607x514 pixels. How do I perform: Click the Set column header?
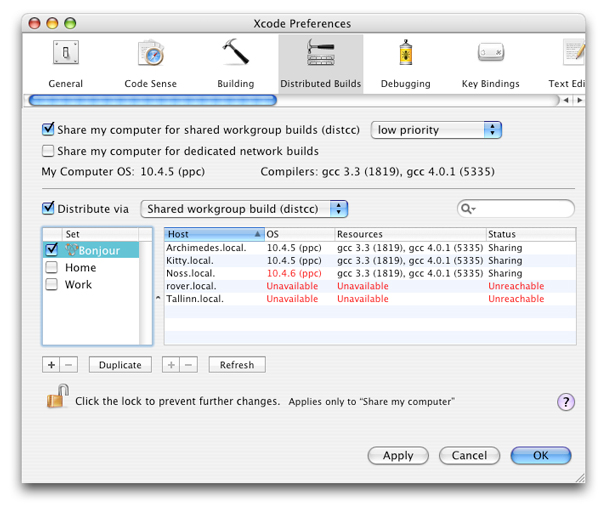click(x=100, y=234)
